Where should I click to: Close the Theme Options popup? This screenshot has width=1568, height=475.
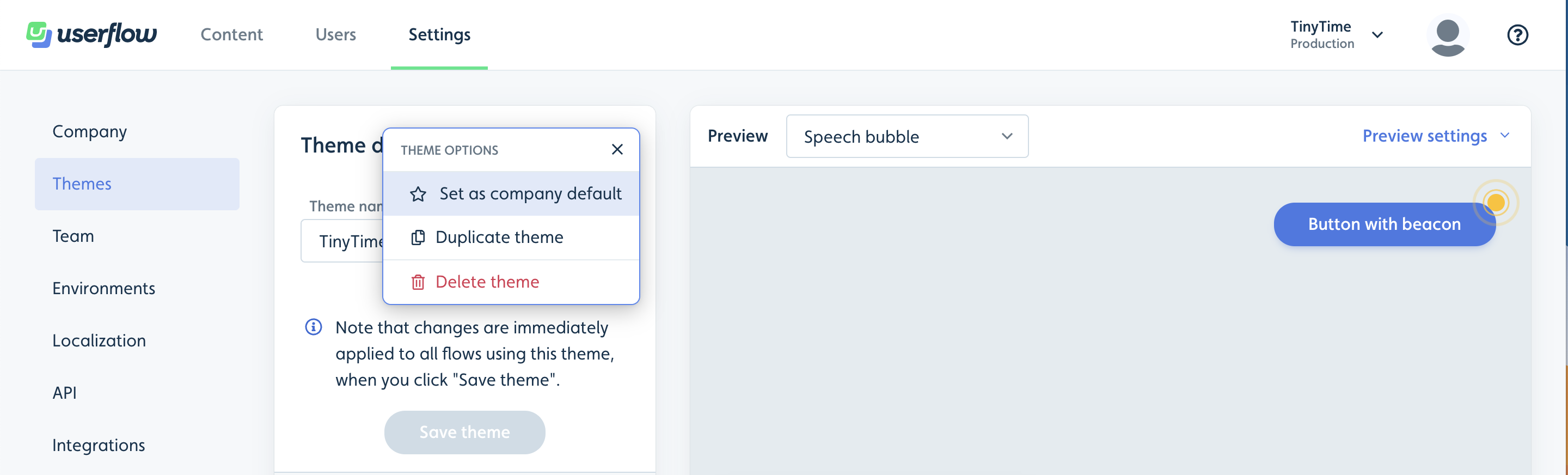617,149
